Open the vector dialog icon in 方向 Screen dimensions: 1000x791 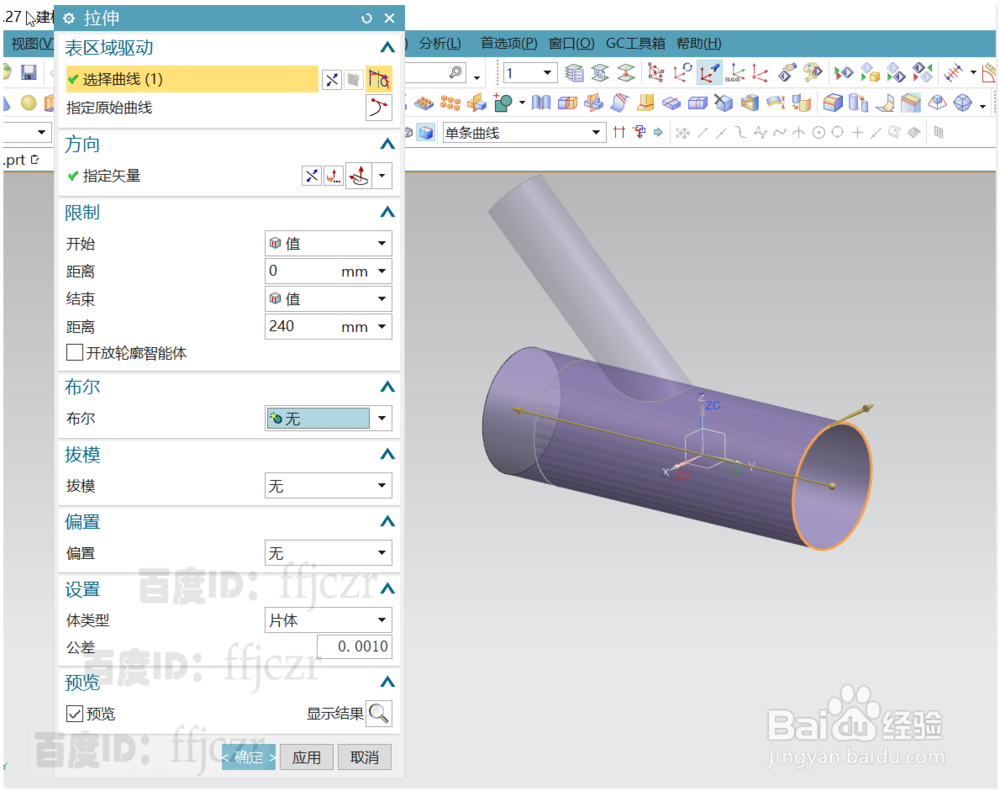(334, 176)
